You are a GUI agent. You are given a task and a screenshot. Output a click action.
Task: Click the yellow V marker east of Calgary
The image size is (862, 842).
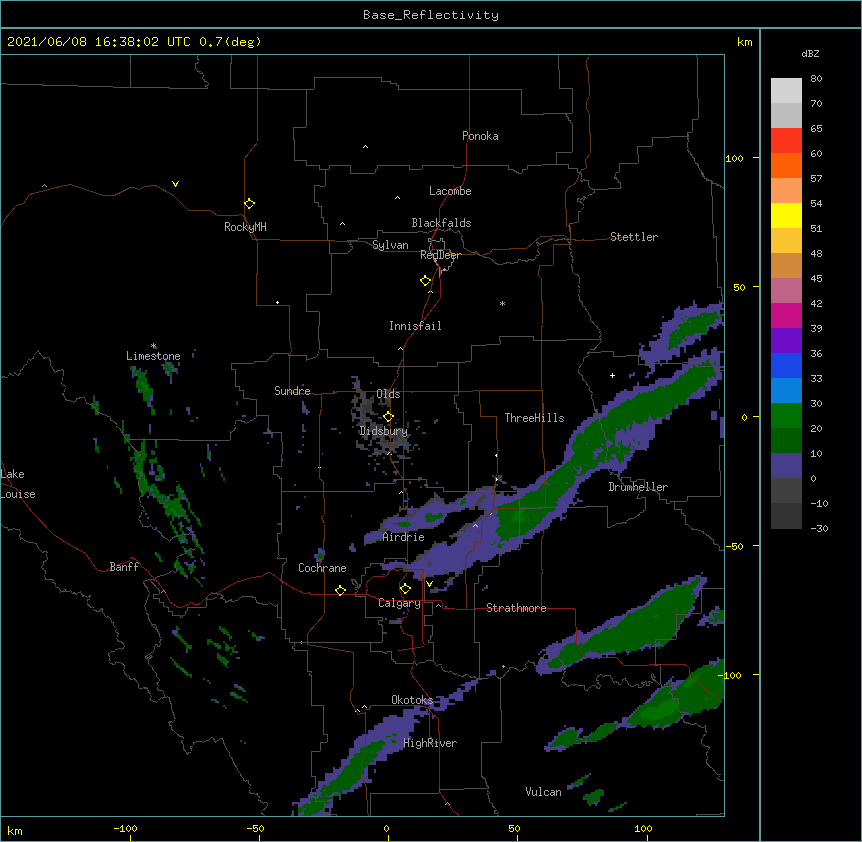[429, 584]
